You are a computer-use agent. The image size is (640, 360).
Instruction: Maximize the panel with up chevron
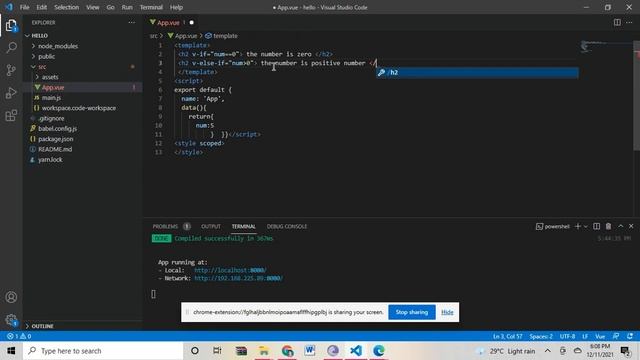pyautogui.click(x=620, y=226)
